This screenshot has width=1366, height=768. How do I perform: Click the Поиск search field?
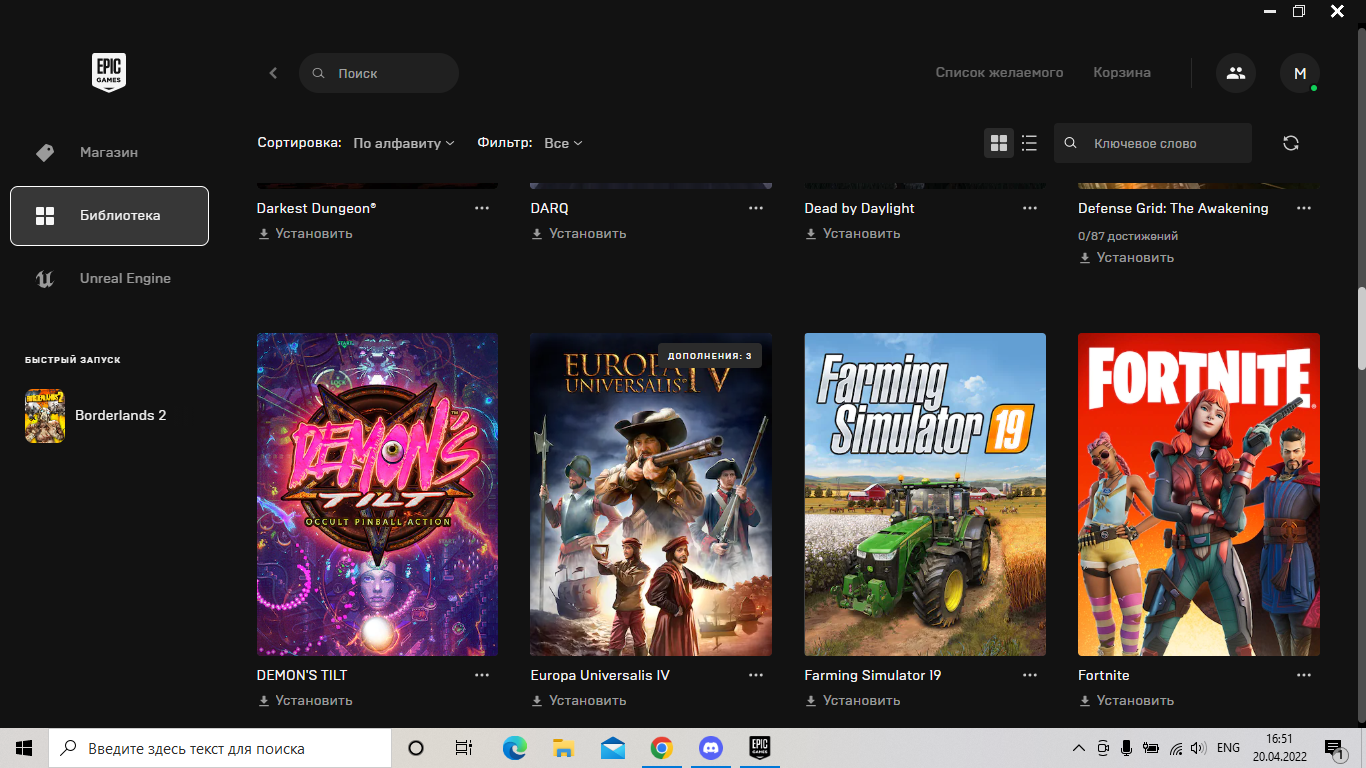[x=379, y=73]
